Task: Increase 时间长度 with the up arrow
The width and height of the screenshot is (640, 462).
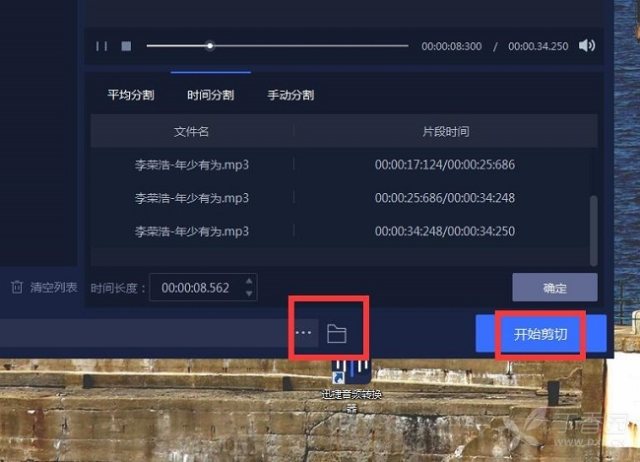Action: [x=249, y=282]
